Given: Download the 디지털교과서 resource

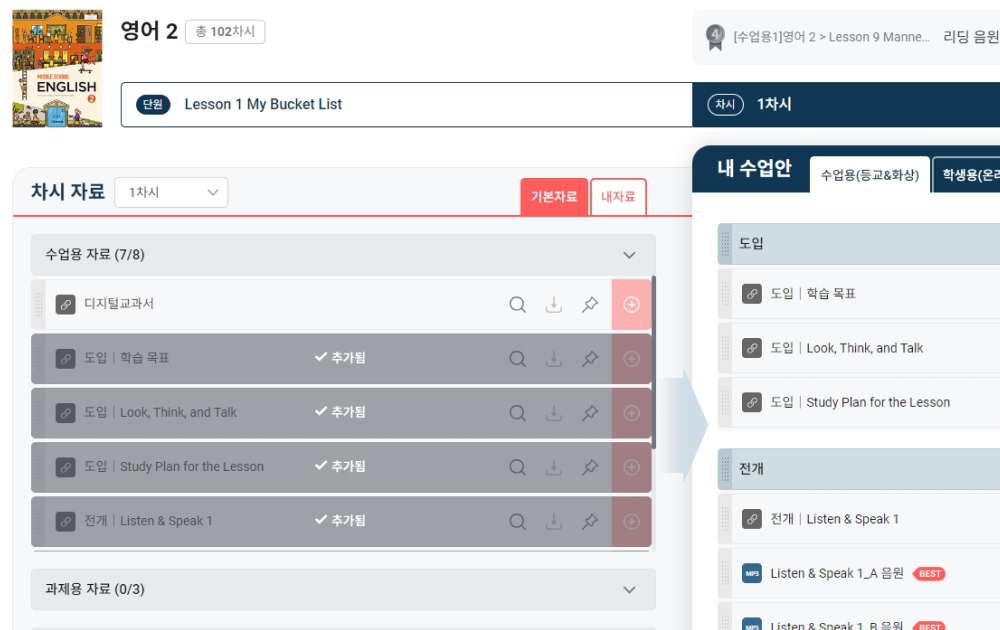Looking at the screenshot, I should pos(554,305).
